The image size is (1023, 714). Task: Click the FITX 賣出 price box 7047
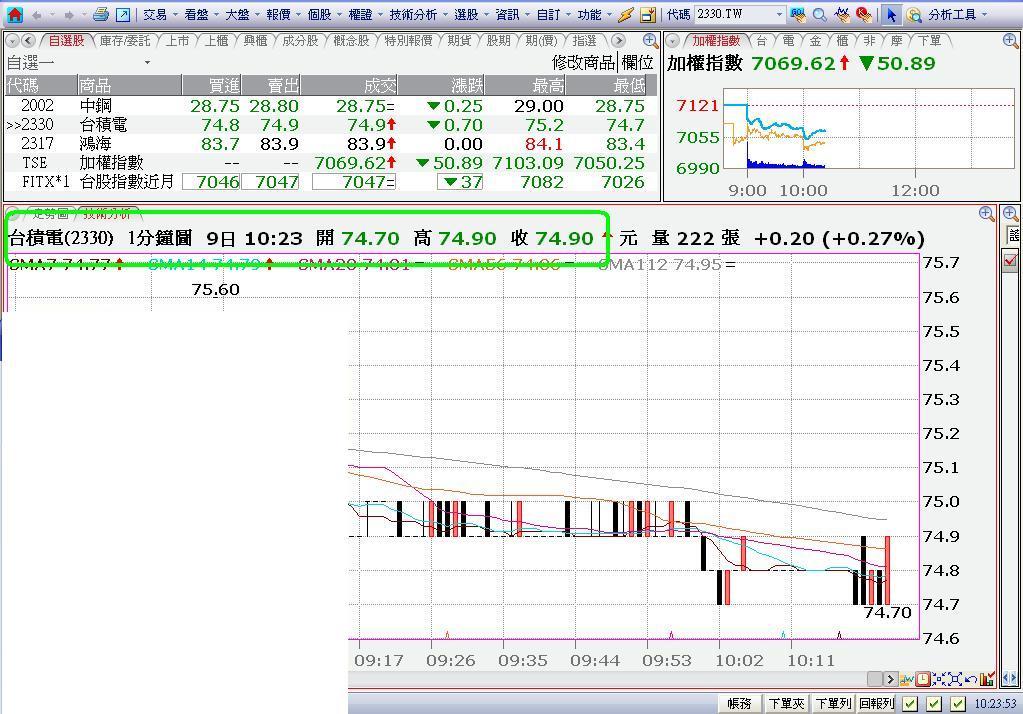click(271, 182)
